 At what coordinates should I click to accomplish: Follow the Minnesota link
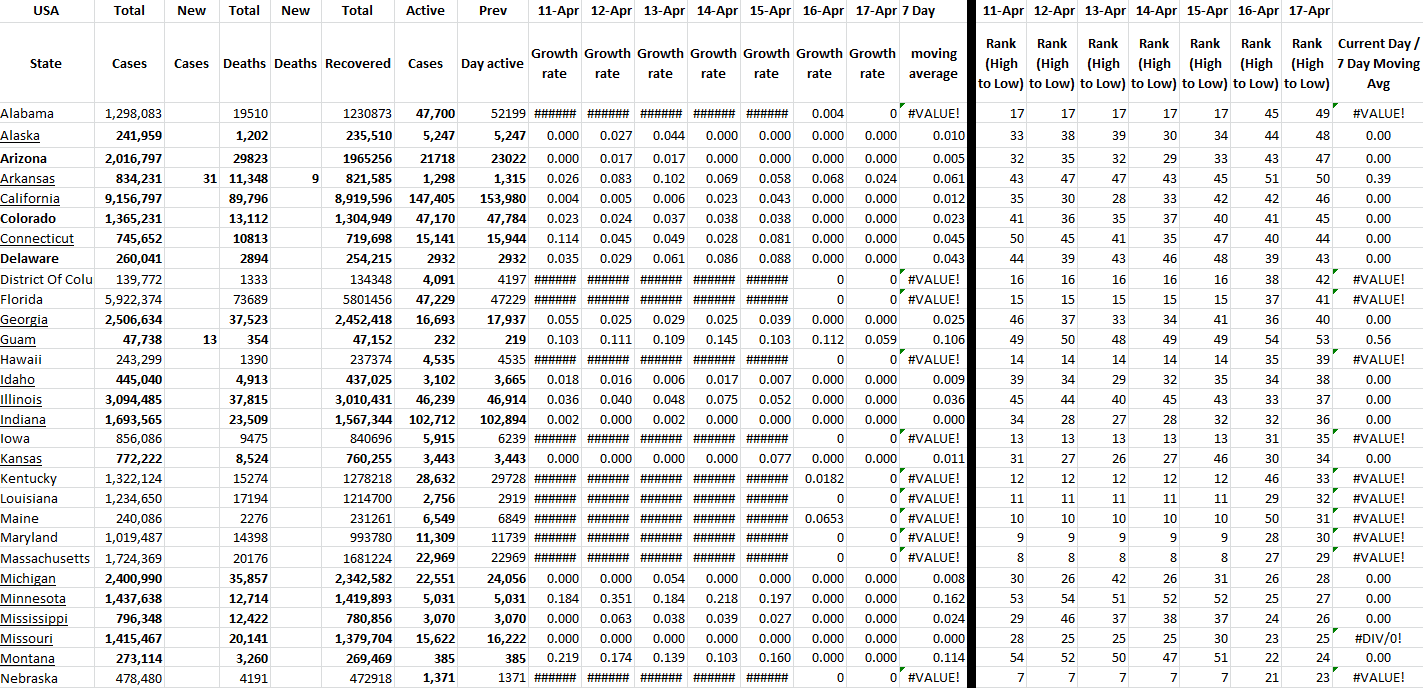point(33,598)
